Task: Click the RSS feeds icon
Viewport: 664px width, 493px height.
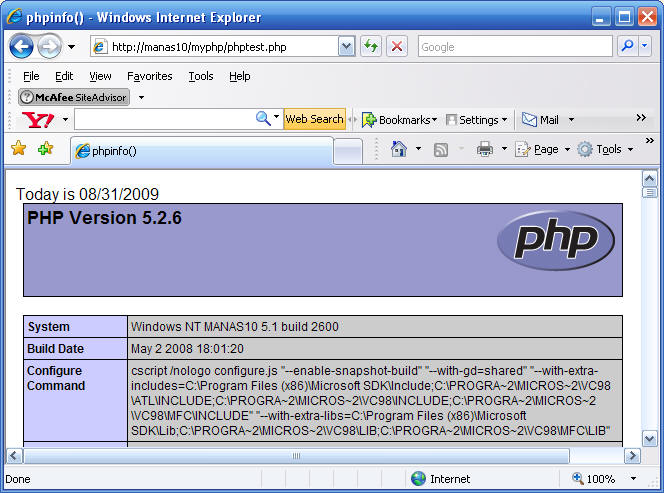Action: coord(441,150)
